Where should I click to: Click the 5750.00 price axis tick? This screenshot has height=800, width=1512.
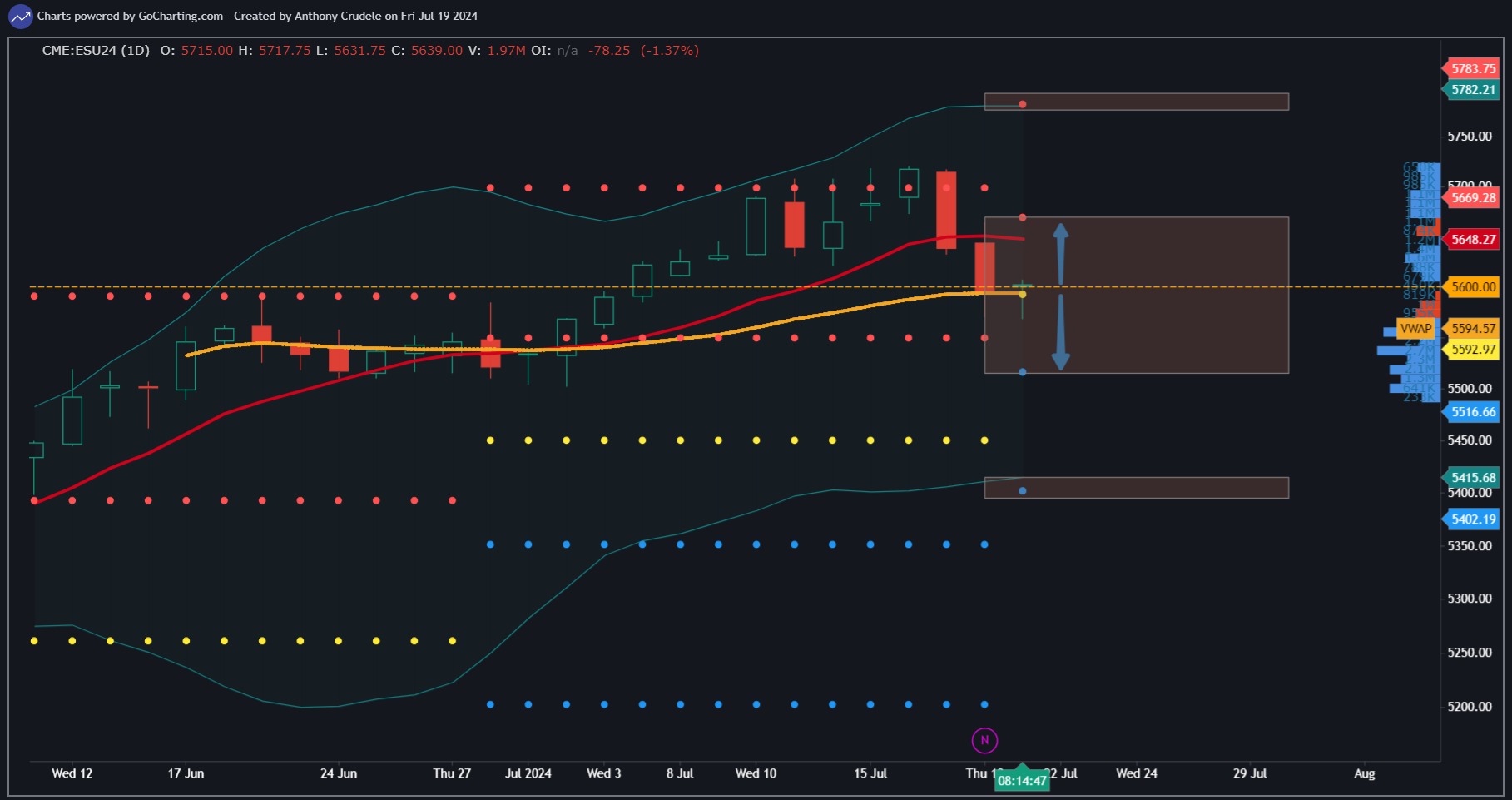tap(1470, 136)
